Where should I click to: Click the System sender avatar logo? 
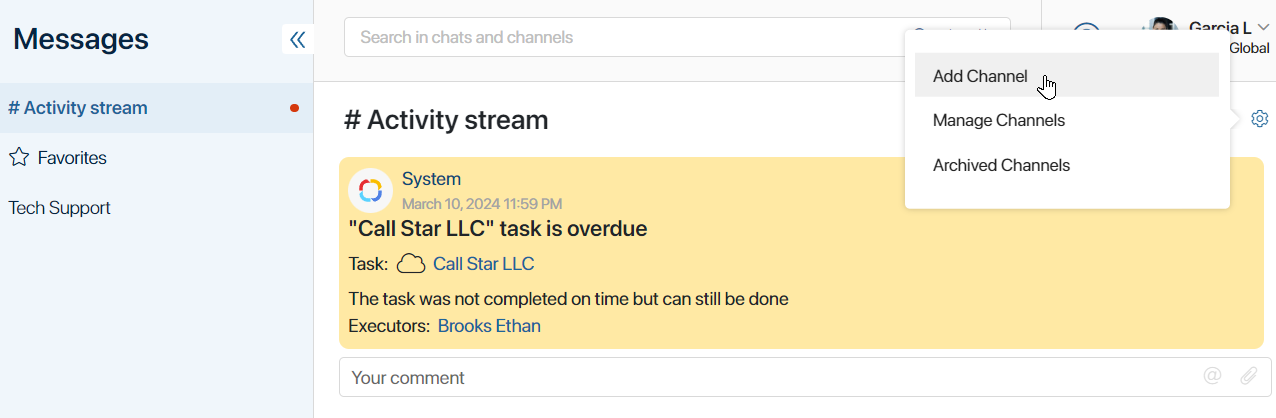(370, 190)
